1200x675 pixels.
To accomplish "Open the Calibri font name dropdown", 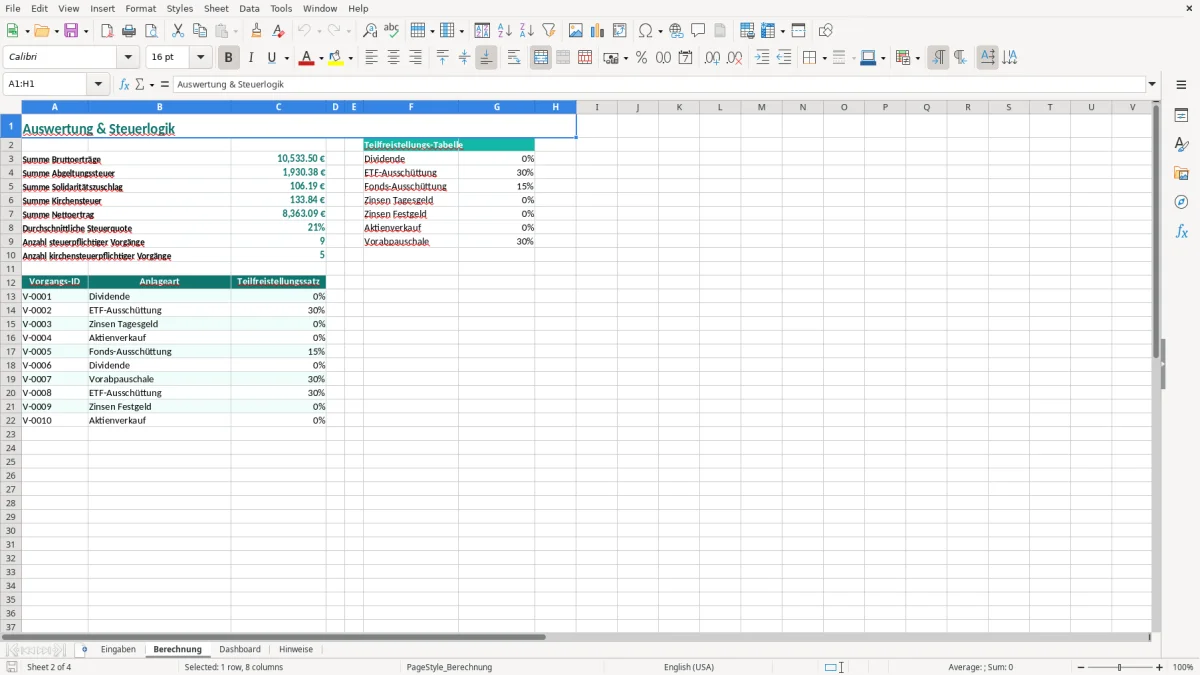I will coord(128,58).
